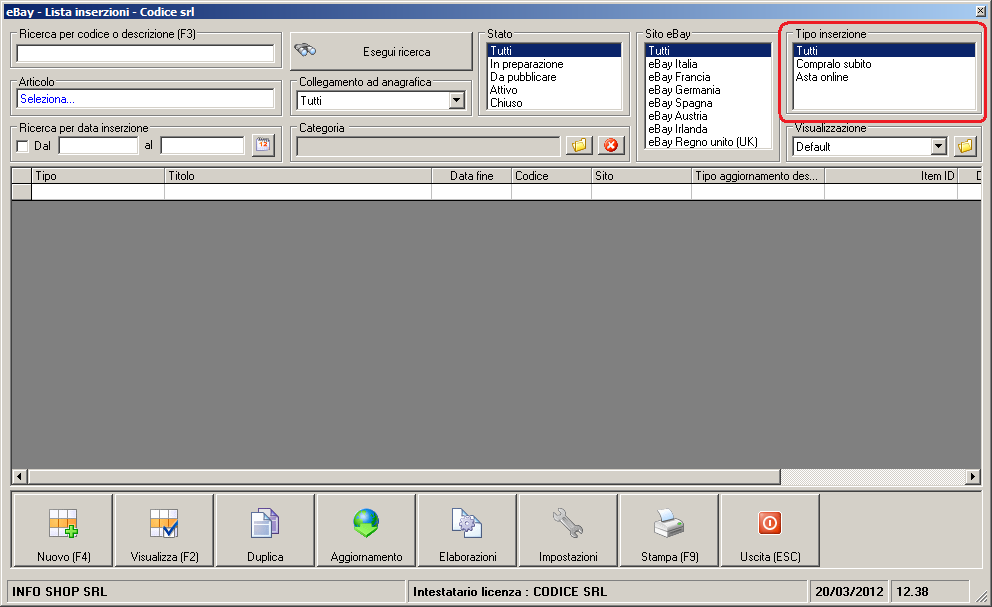Select eBay Germania site
992x607 pixels.
click(709, 90)
